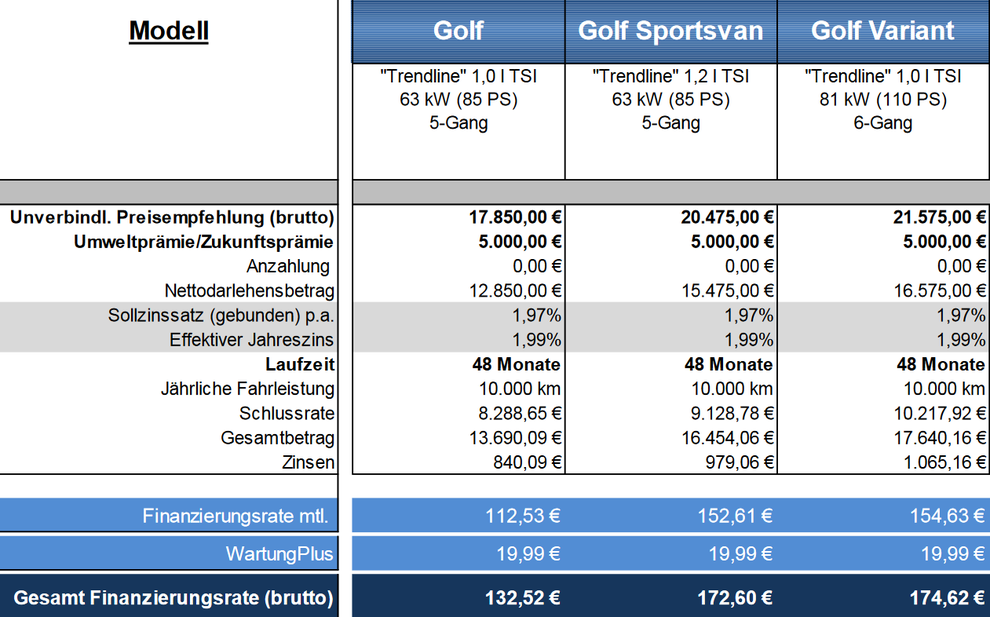Select the Golf WartungPlus 19,99 € cell

[x=528, y=554]
